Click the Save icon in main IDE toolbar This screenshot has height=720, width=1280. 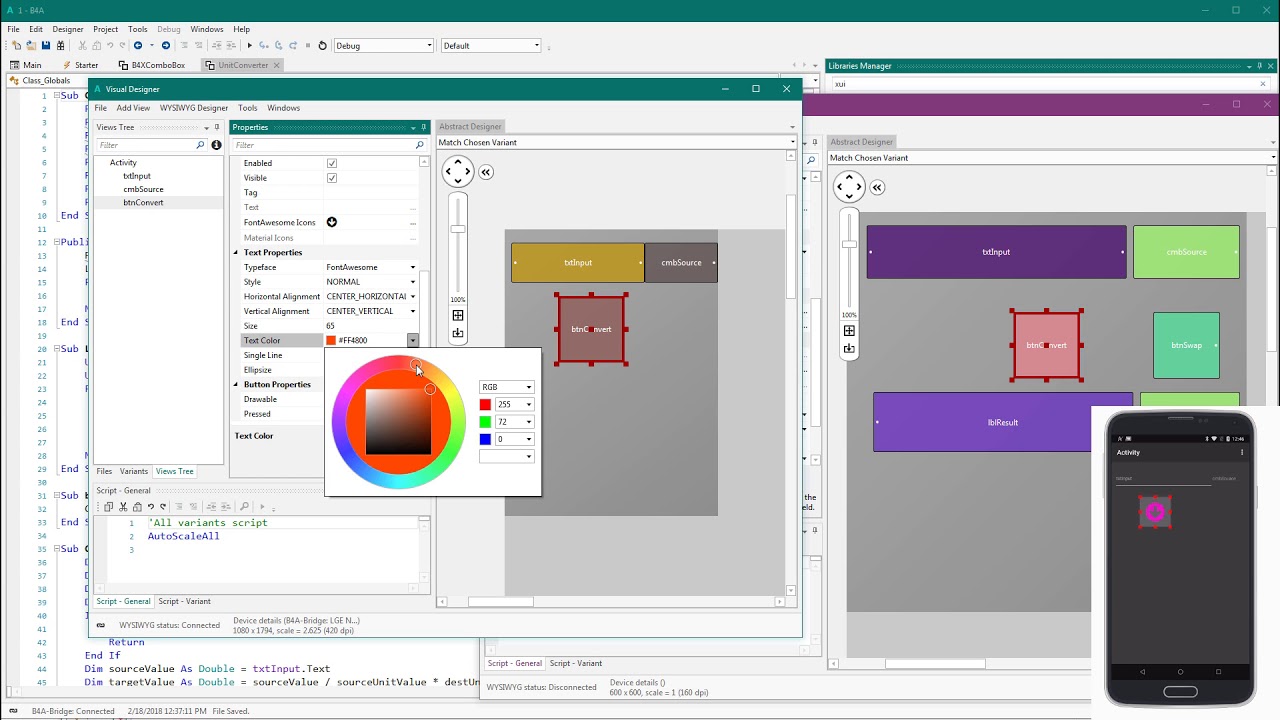46,46
